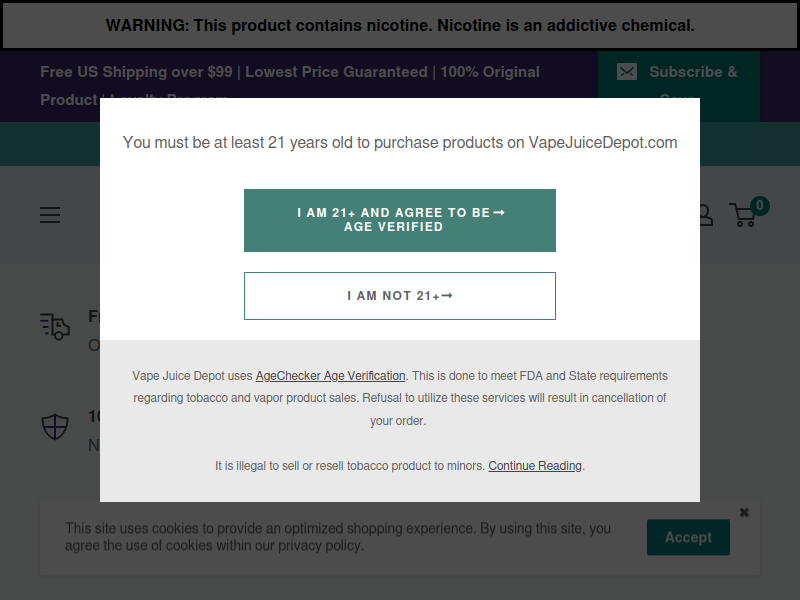Click the cart item count badge
The height and width of the screenshot is (600, 800).
coord(760,206)
